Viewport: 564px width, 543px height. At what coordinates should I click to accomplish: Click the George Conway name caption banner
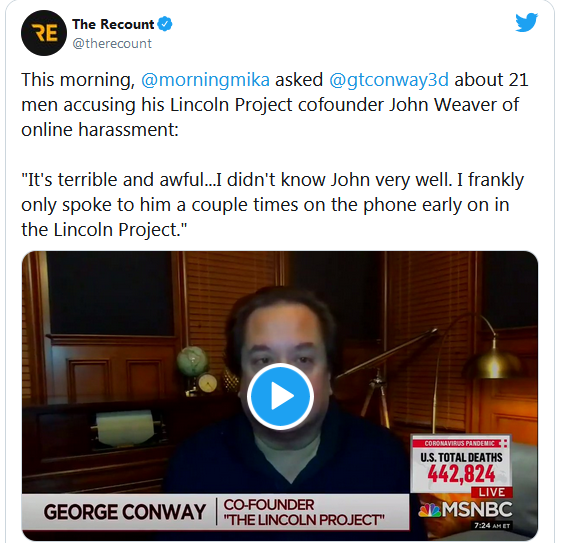(x=124, y=512)
